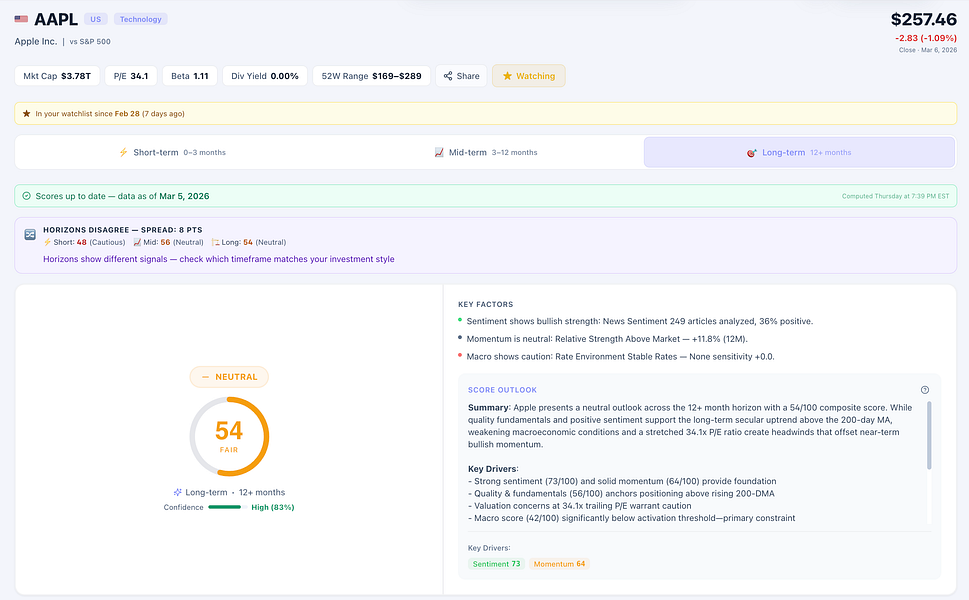The width and height of the screenshot is (969, 600).
Task: Open the Share button
Action: [461, 76]
